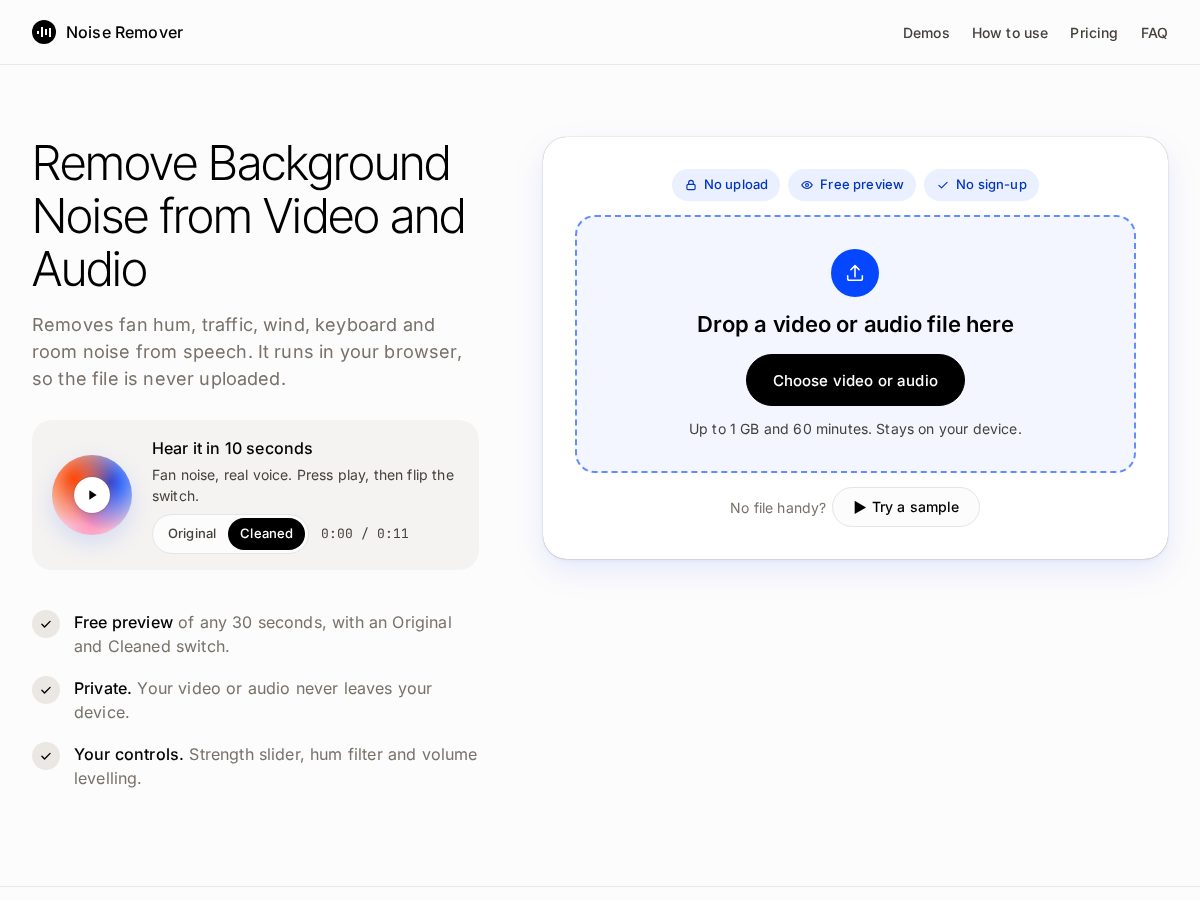Go to Pricing
Screen dimensions: 1200x900
(x=1094, y=33)
